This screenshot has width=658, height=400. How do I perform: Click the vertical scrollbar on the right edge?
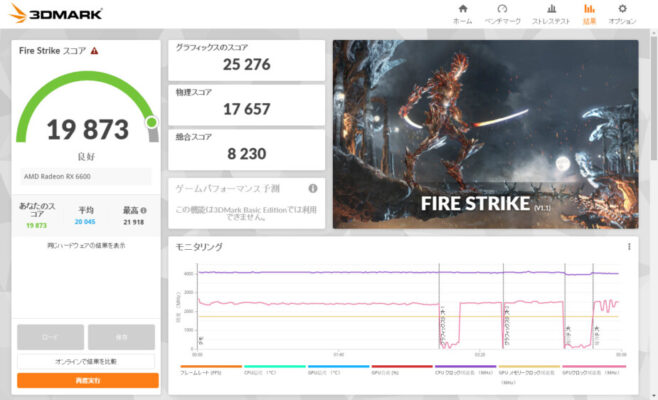[654, 99]
